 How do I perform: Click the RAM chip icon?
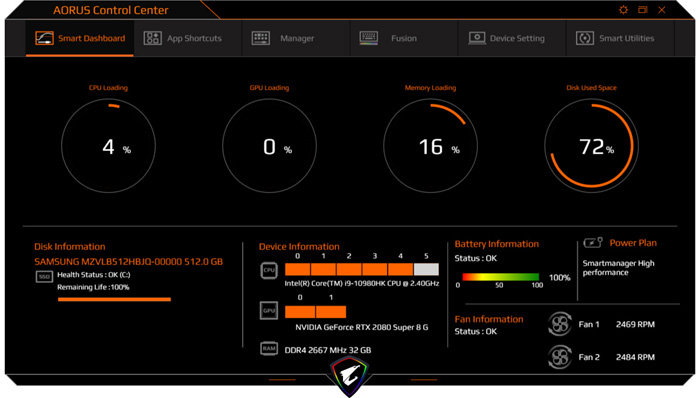[269, 348]
